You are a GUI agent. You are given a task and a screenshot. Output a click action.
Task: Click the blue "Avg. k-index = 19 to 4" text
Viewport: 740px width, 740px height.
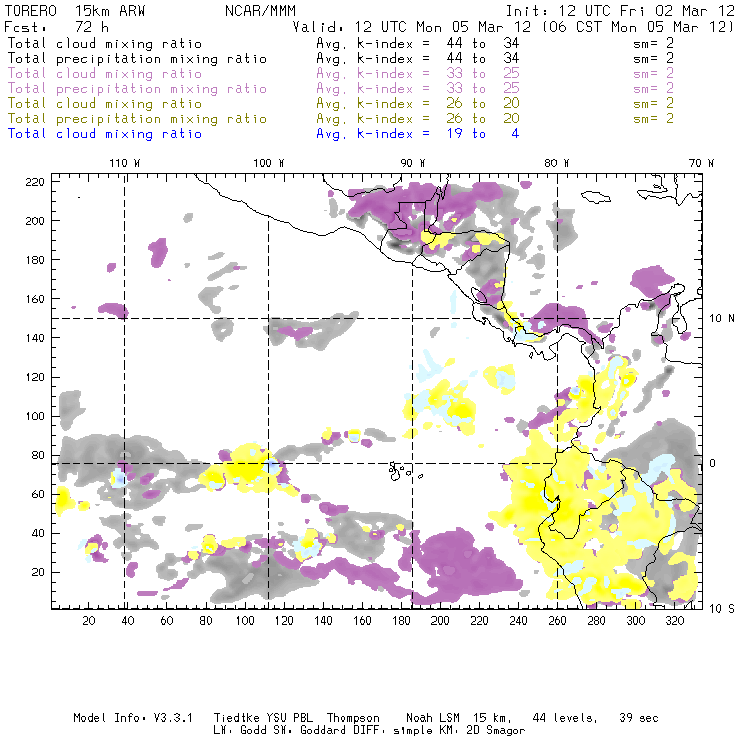[418, 134]
